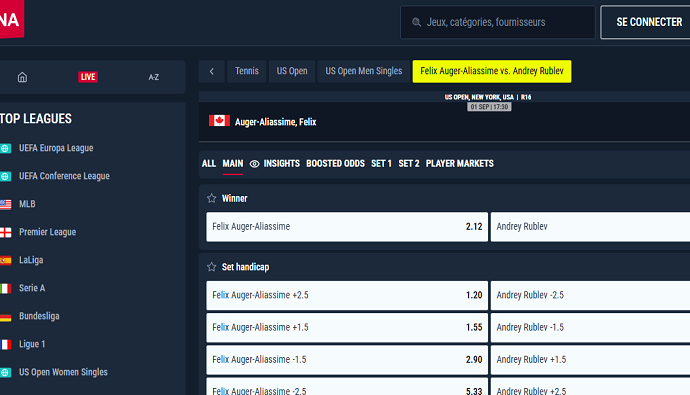
Task: Switch to SET 1 tab
Action: (381, 164)
